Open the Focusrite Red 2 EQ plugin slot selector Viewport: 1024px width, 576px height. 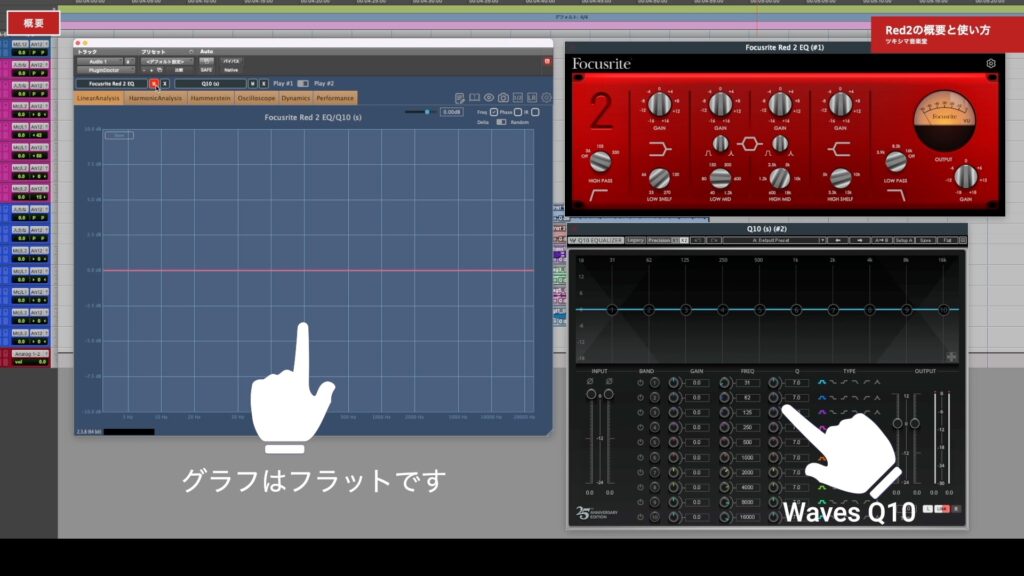click(x=112, y=84)
